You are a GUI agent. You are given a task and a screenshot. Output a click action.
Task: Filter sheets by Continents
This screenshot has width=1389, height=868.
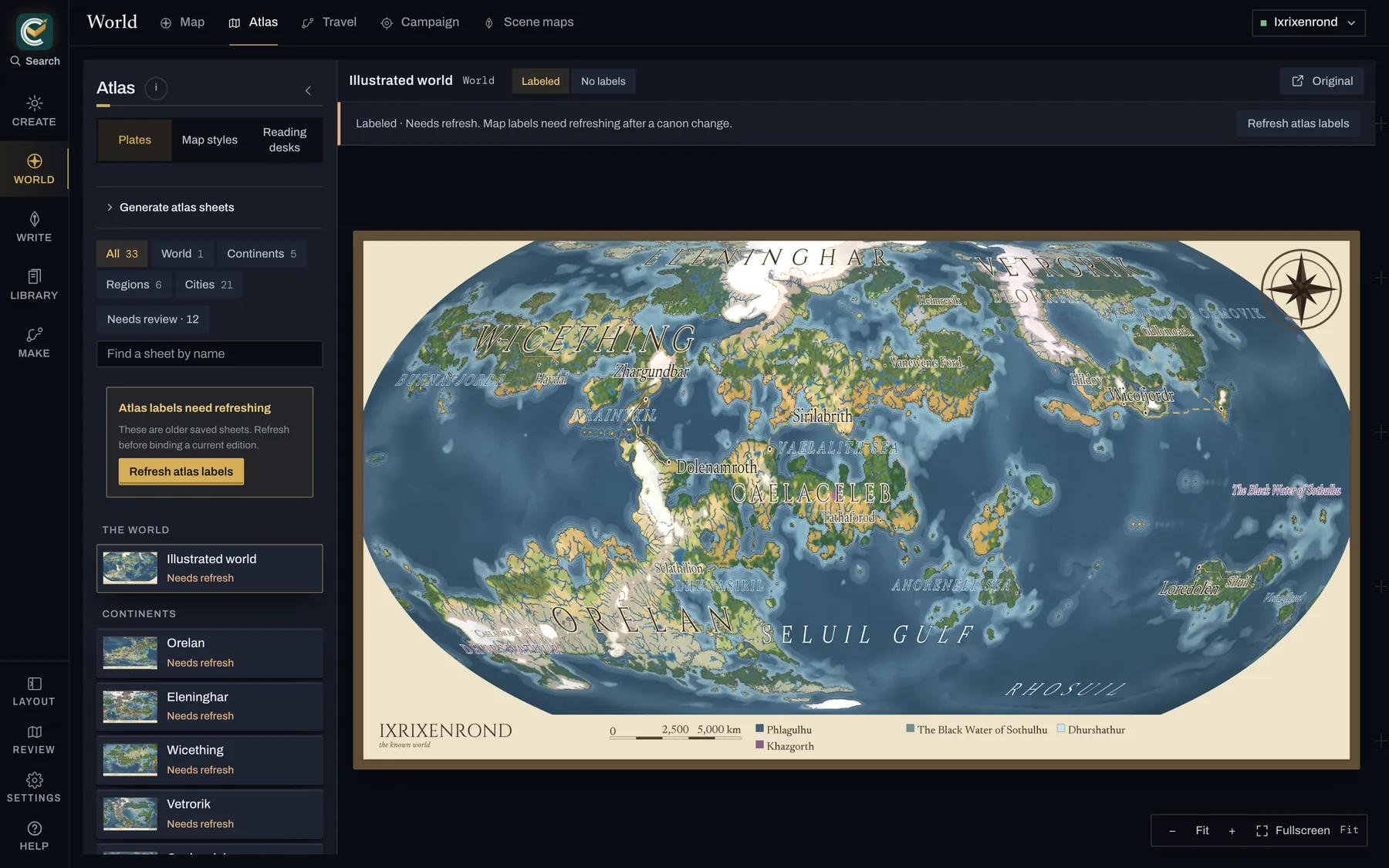(262, 254)
